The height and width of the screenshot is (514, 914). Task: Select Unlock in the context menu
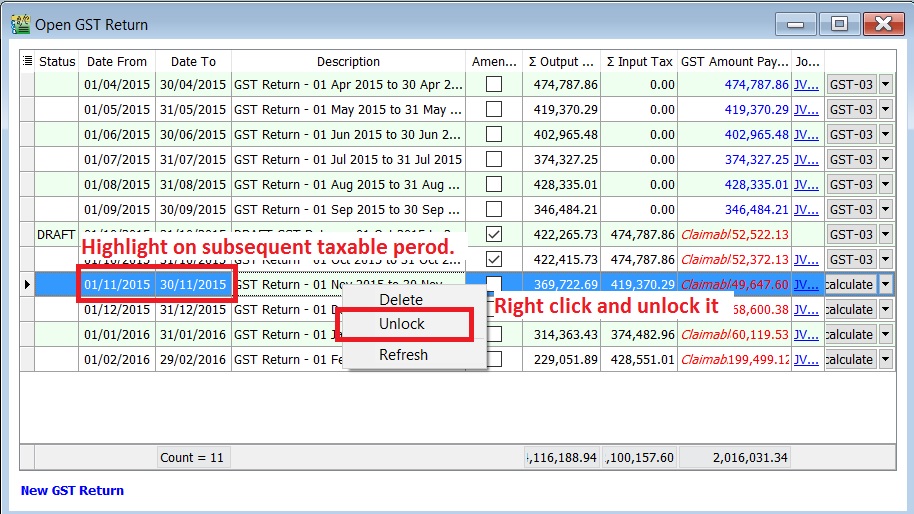402,324
